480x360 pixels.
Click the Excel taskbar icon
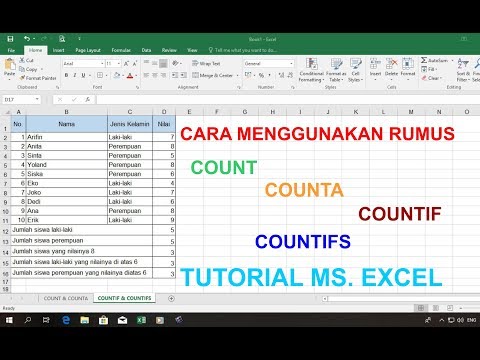(141, 320)
